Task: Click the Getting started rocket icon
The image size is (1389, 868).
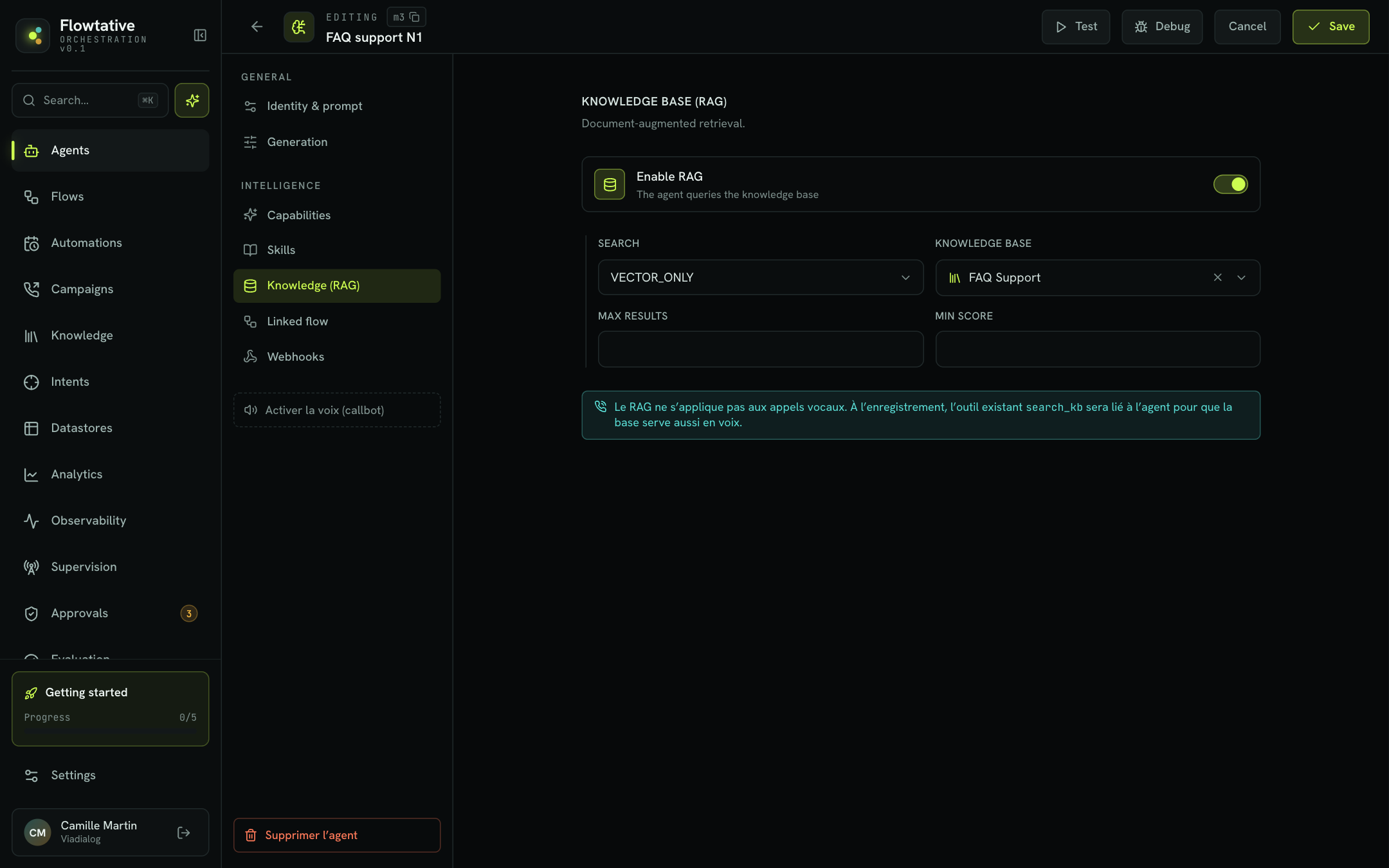Action: [31, 693]
